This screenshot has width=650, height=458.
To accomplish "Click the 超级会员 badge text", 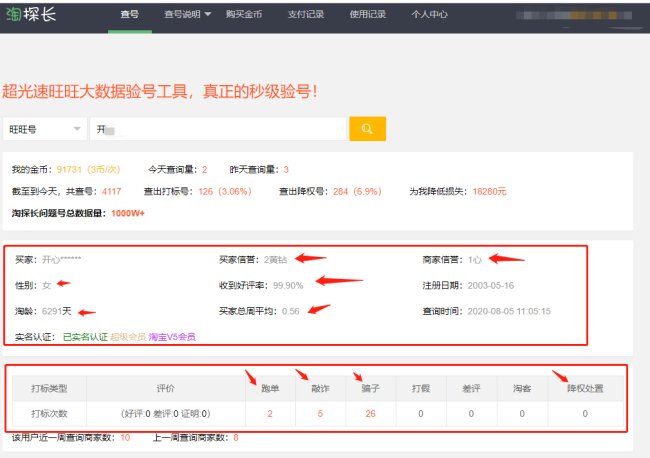I will tap(128, 337).
